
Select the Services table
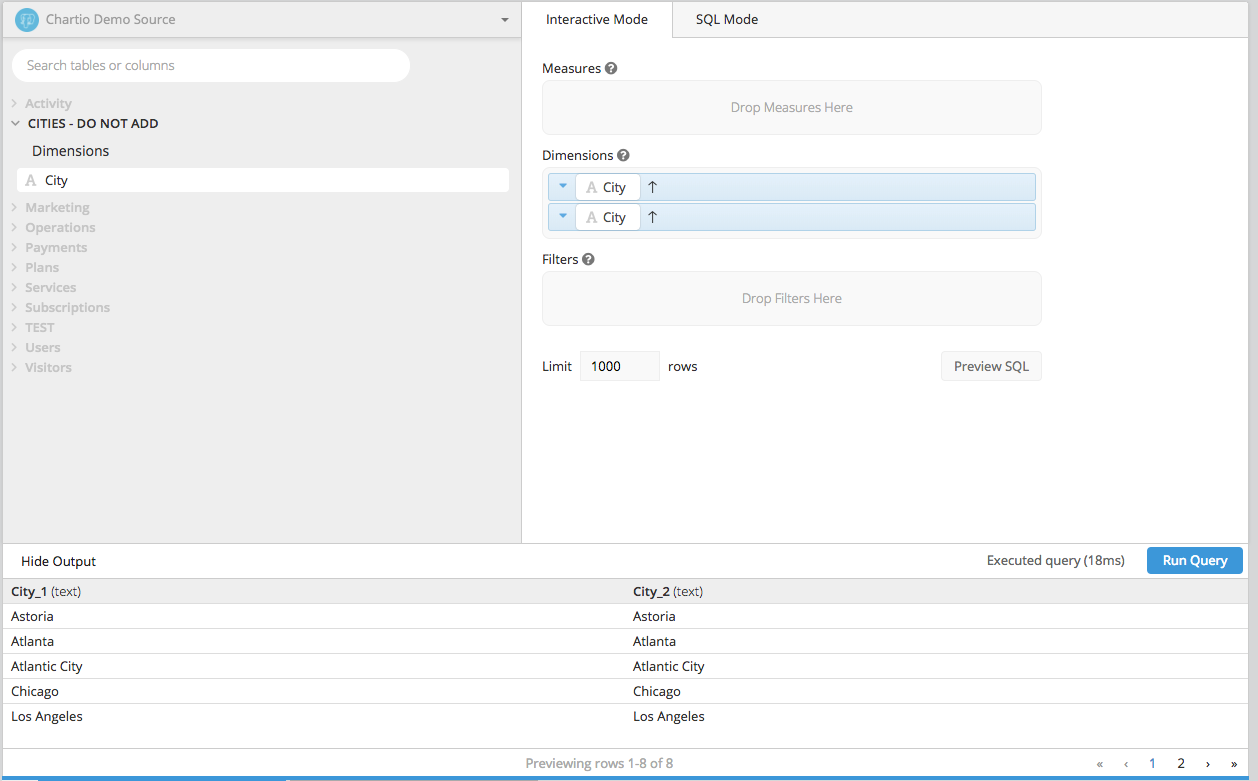pos(50,288)
